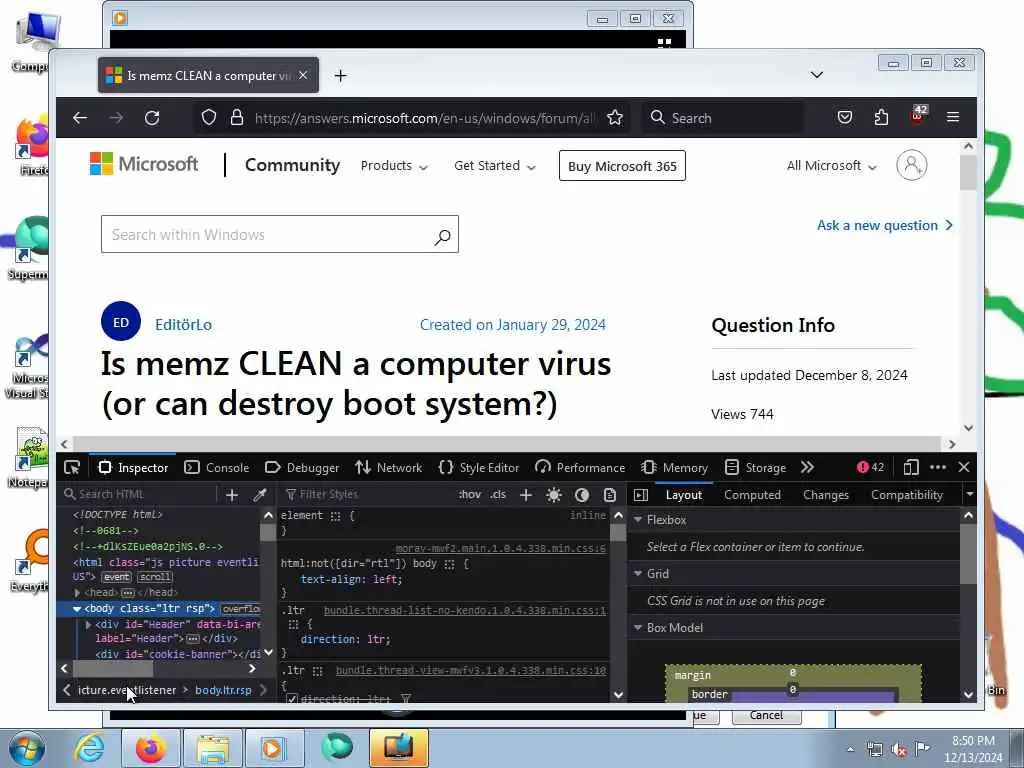Open the Memory tab
The width and height of the screenshot is (1024, 768).
[675, 468]
